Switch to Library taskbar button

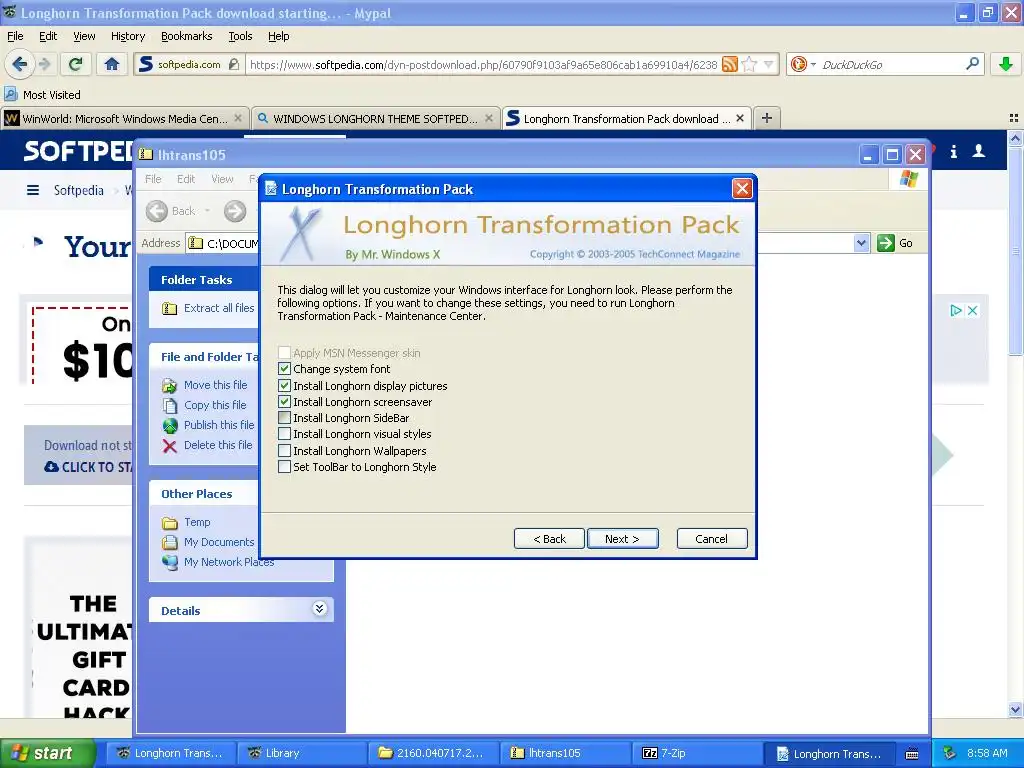300,753
